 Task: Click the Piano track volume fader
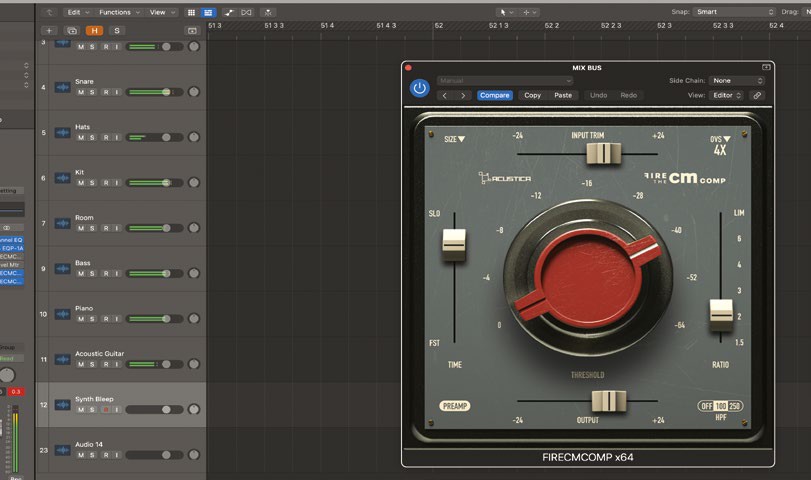(x=166, y=319)
